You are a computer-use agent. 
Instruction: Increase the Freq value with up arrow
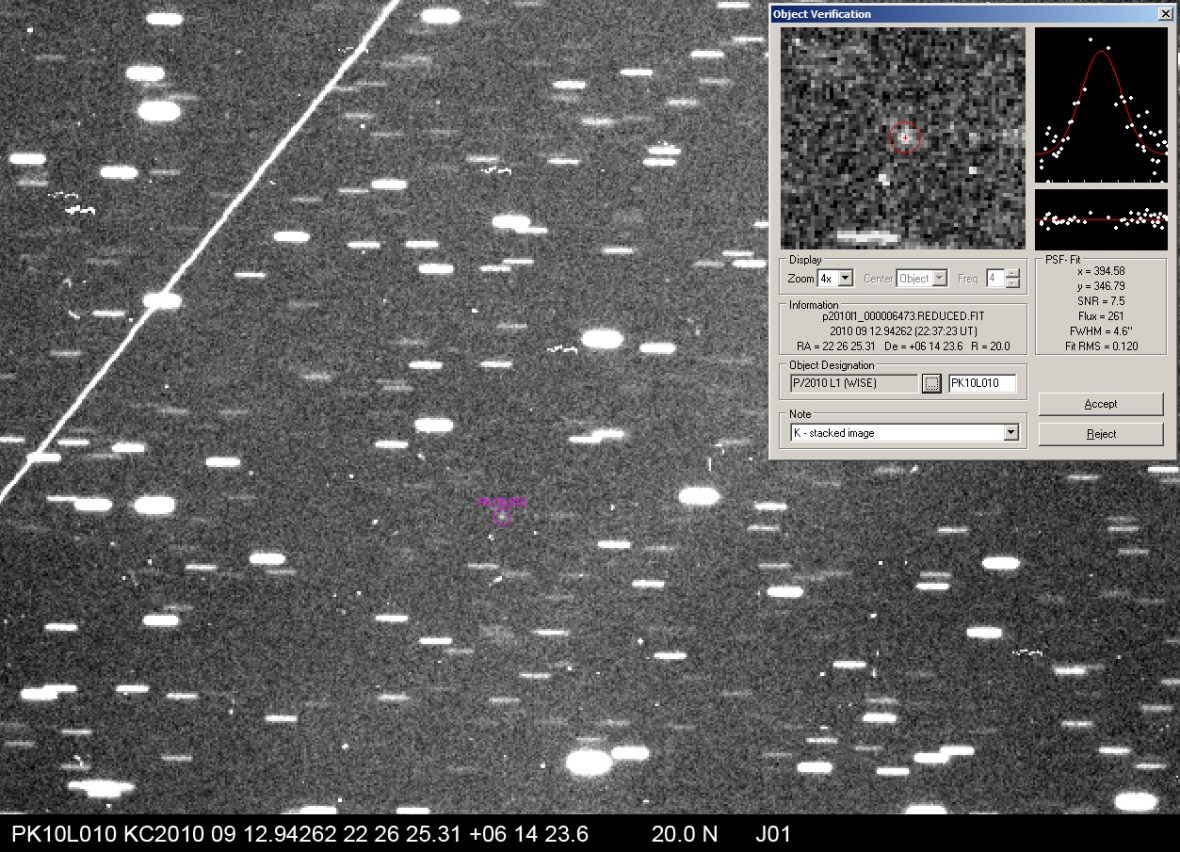pyautogui.click(x=1013, y=274)
